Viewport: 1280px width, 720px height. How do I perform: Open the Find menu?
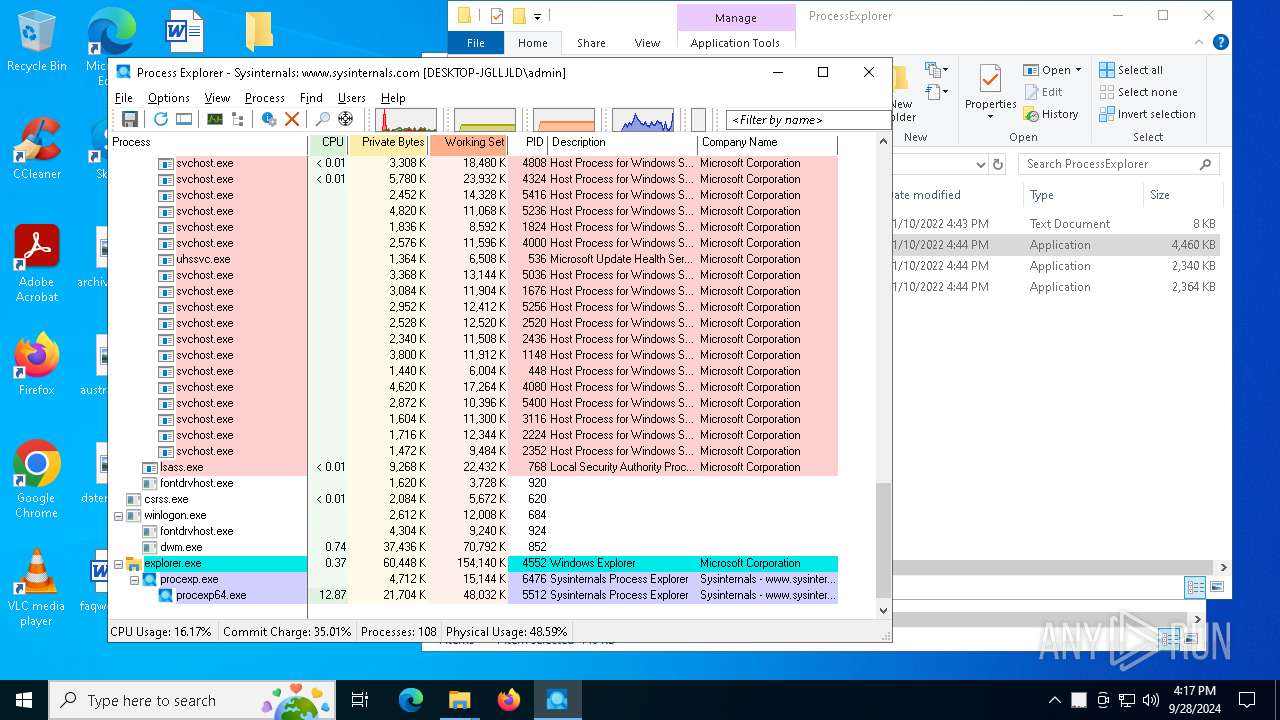point(311,98)
